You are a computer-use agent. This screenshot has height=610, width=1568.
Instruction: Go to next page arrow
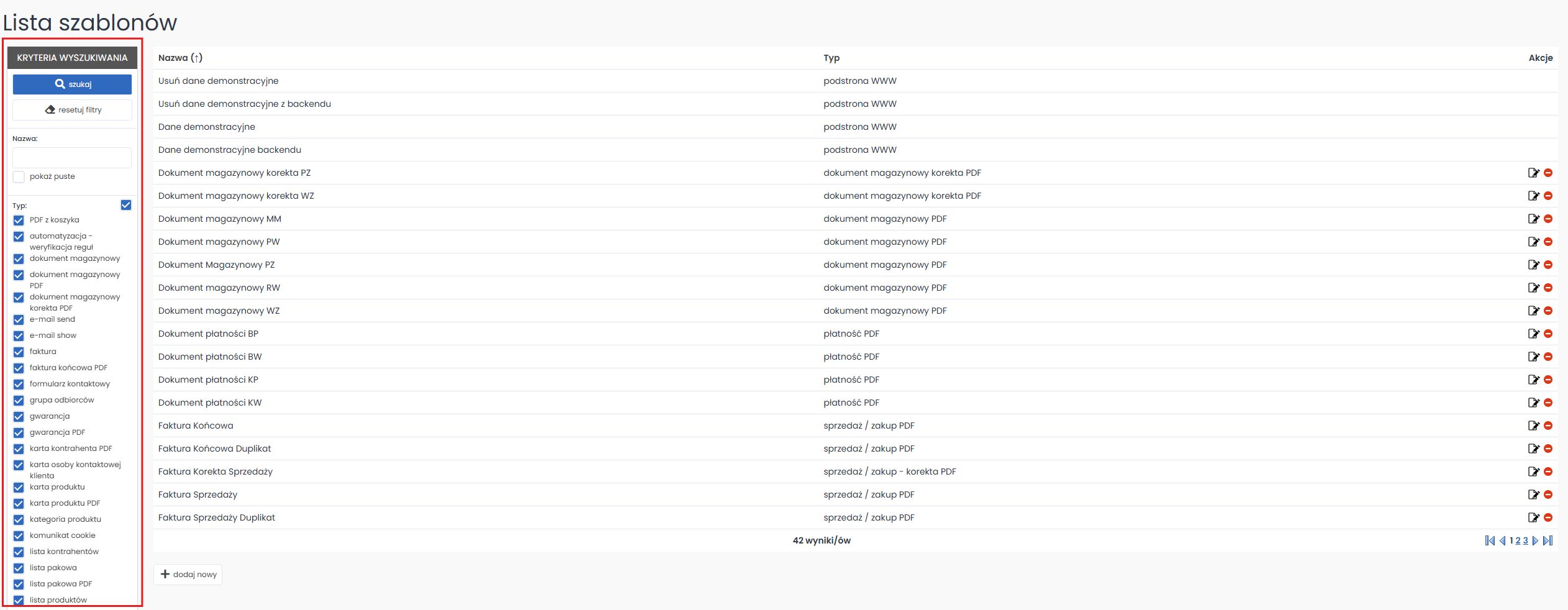click(x=1536, y=540)
